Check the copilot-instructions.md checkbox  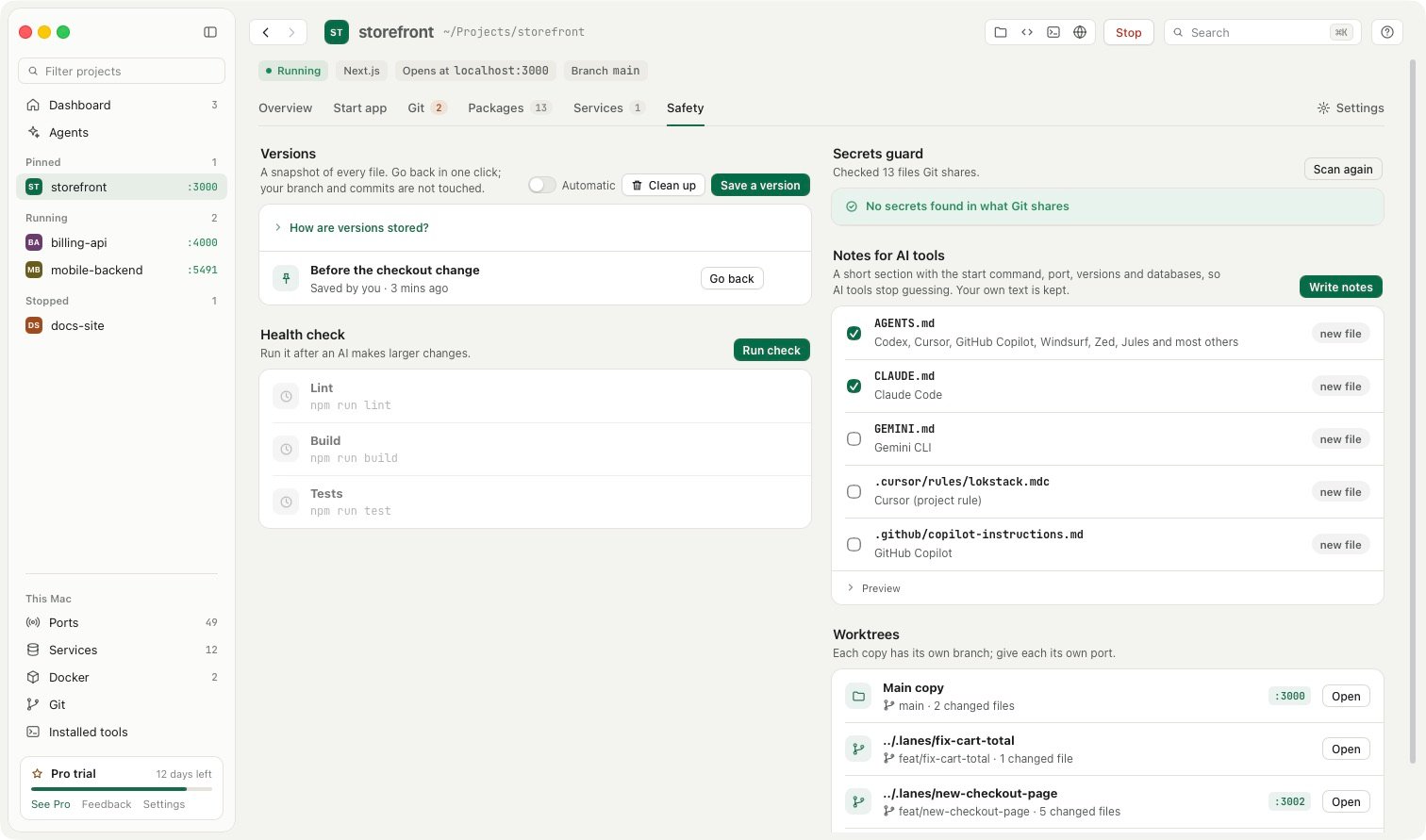point(854,544)
